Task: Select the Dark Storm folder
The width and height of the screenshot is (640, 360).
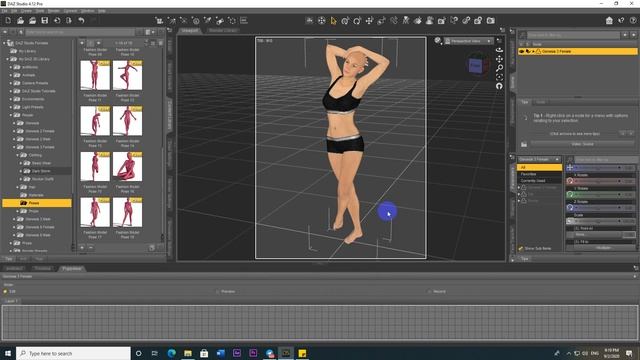Action: click(41, 171)
